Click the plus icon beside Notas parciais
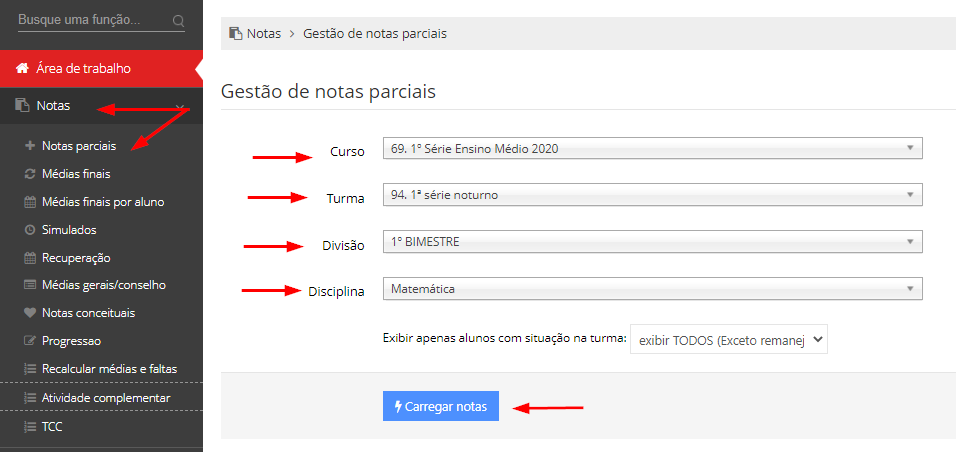Screen dimensions: 956x452 [29, 146]
